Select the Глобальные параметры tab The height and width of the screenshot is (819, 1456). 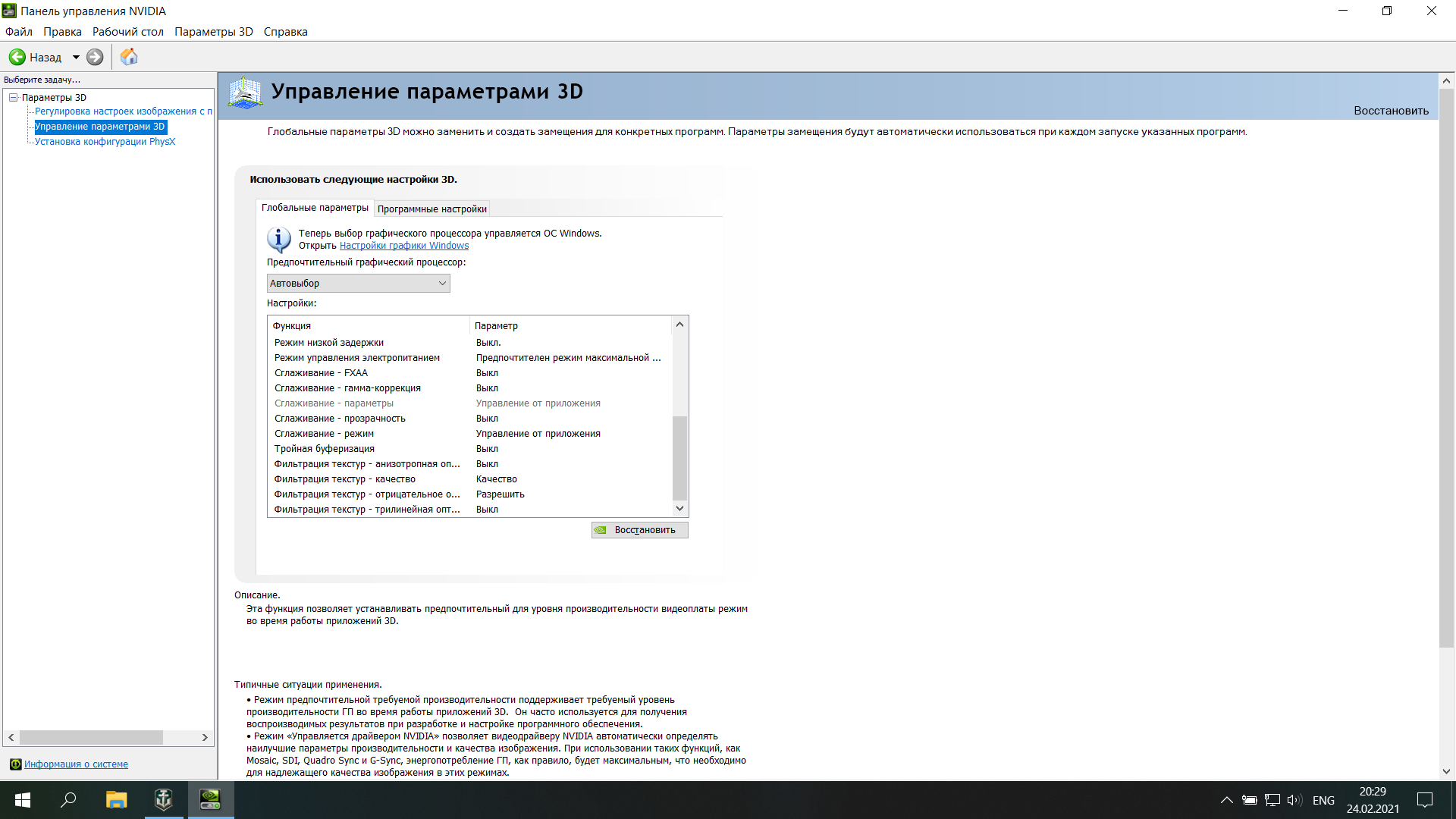click(315, 208)
